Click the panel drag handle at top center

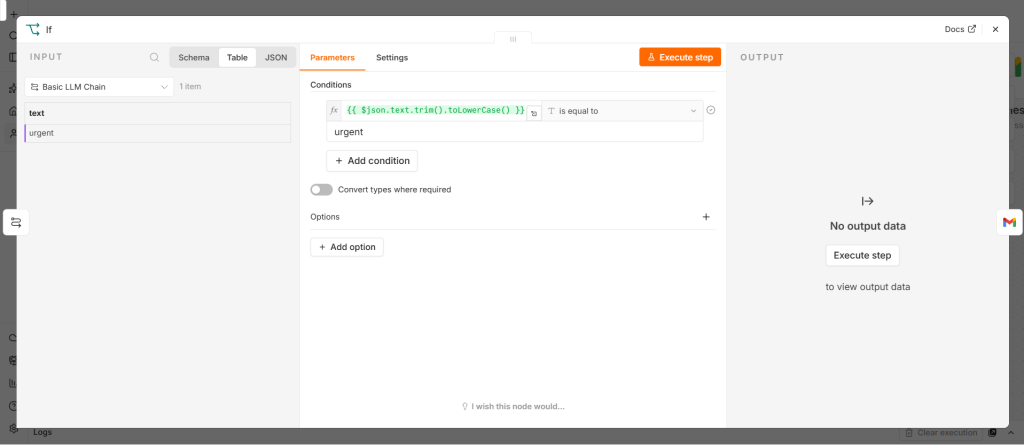(513, 39)
